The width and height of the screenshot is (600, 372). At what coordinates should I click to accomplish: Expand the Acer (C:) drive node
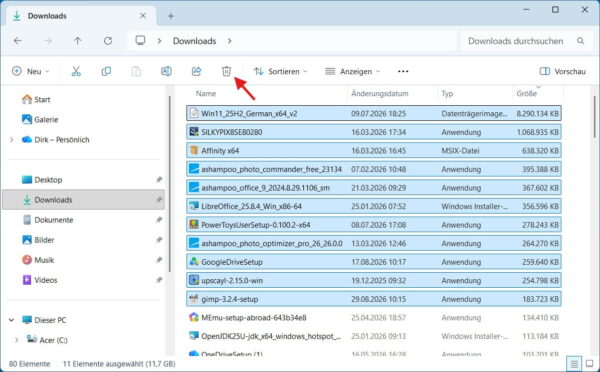coord(16,340)
